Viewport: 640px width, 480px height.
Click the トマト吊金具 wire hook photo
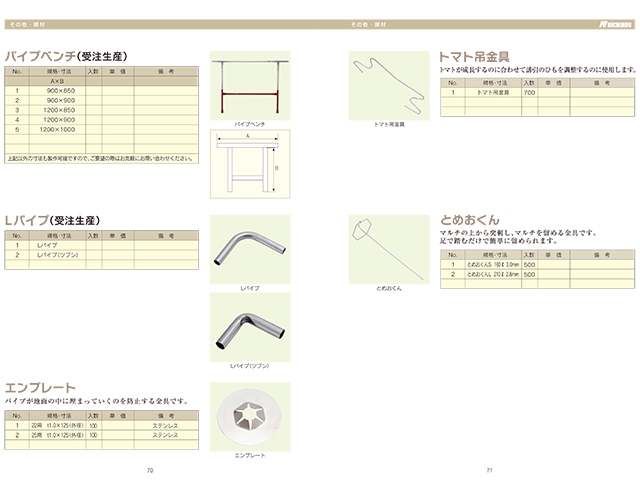389,85
